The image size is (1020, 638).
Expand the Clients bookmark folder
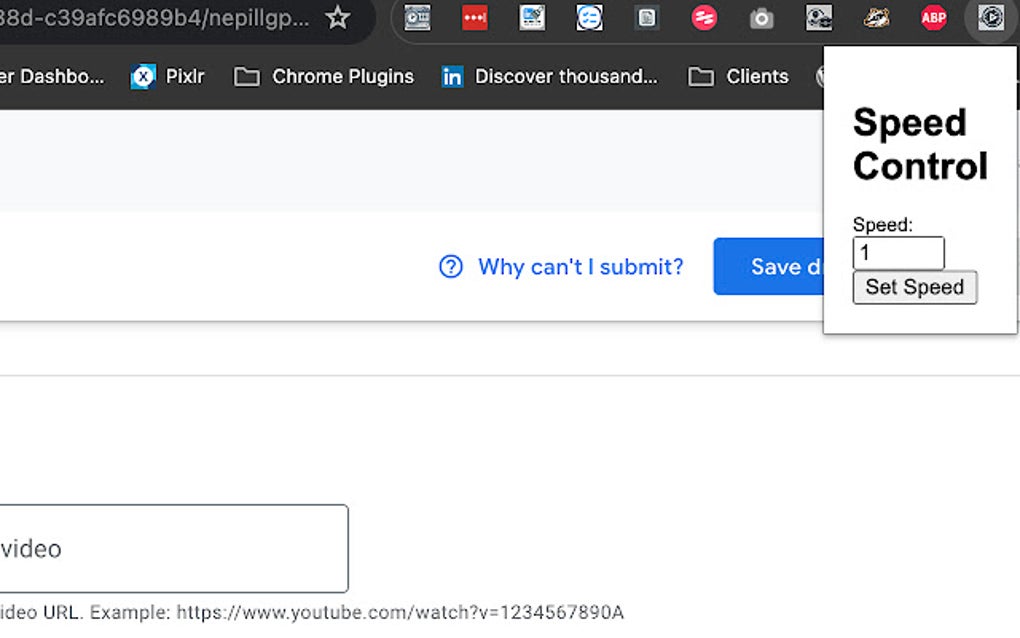click(737, 76)
